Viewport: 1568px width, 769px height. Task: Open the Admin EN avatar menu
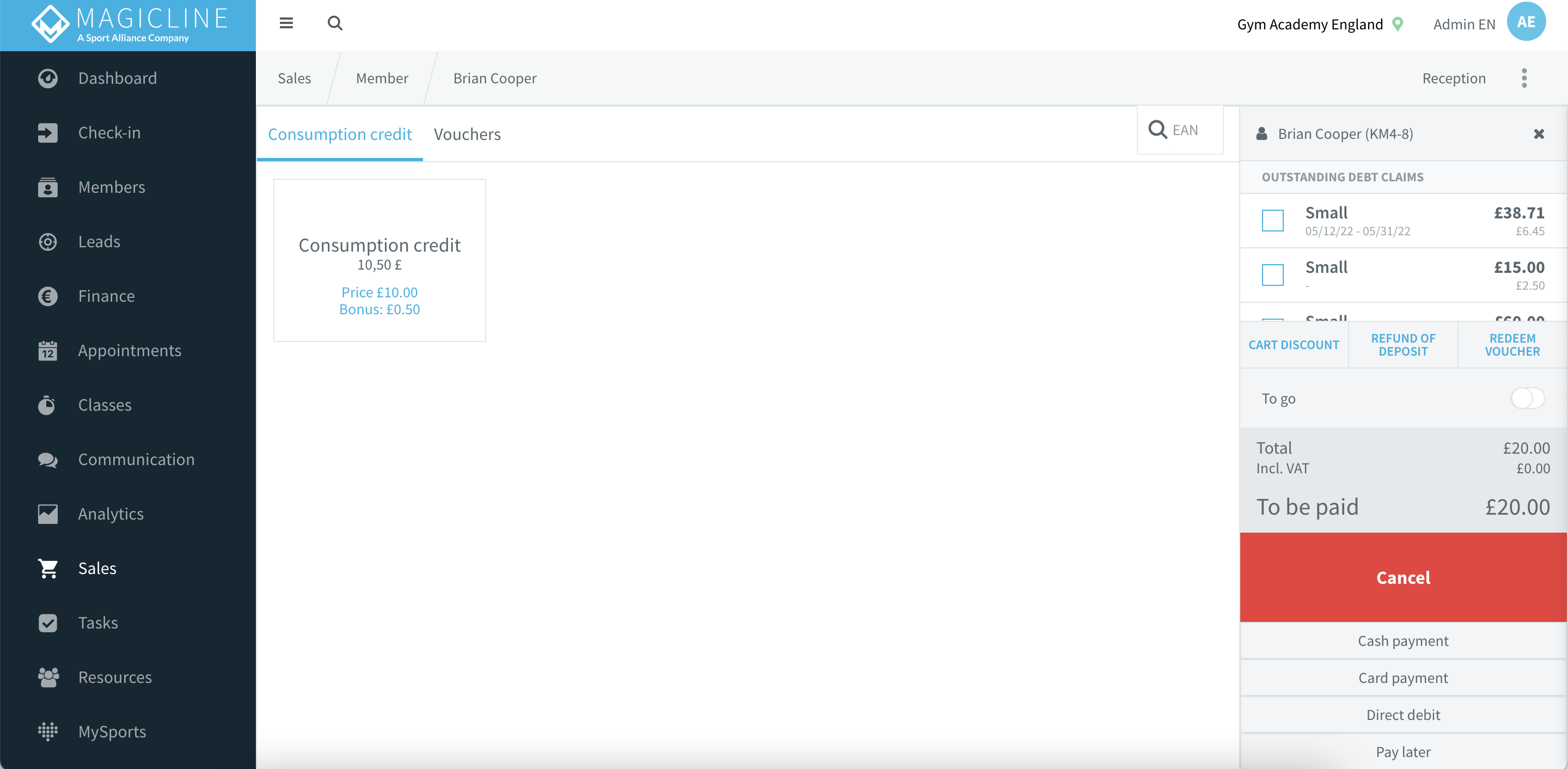pyautogui.click(x=1526, y=22)
